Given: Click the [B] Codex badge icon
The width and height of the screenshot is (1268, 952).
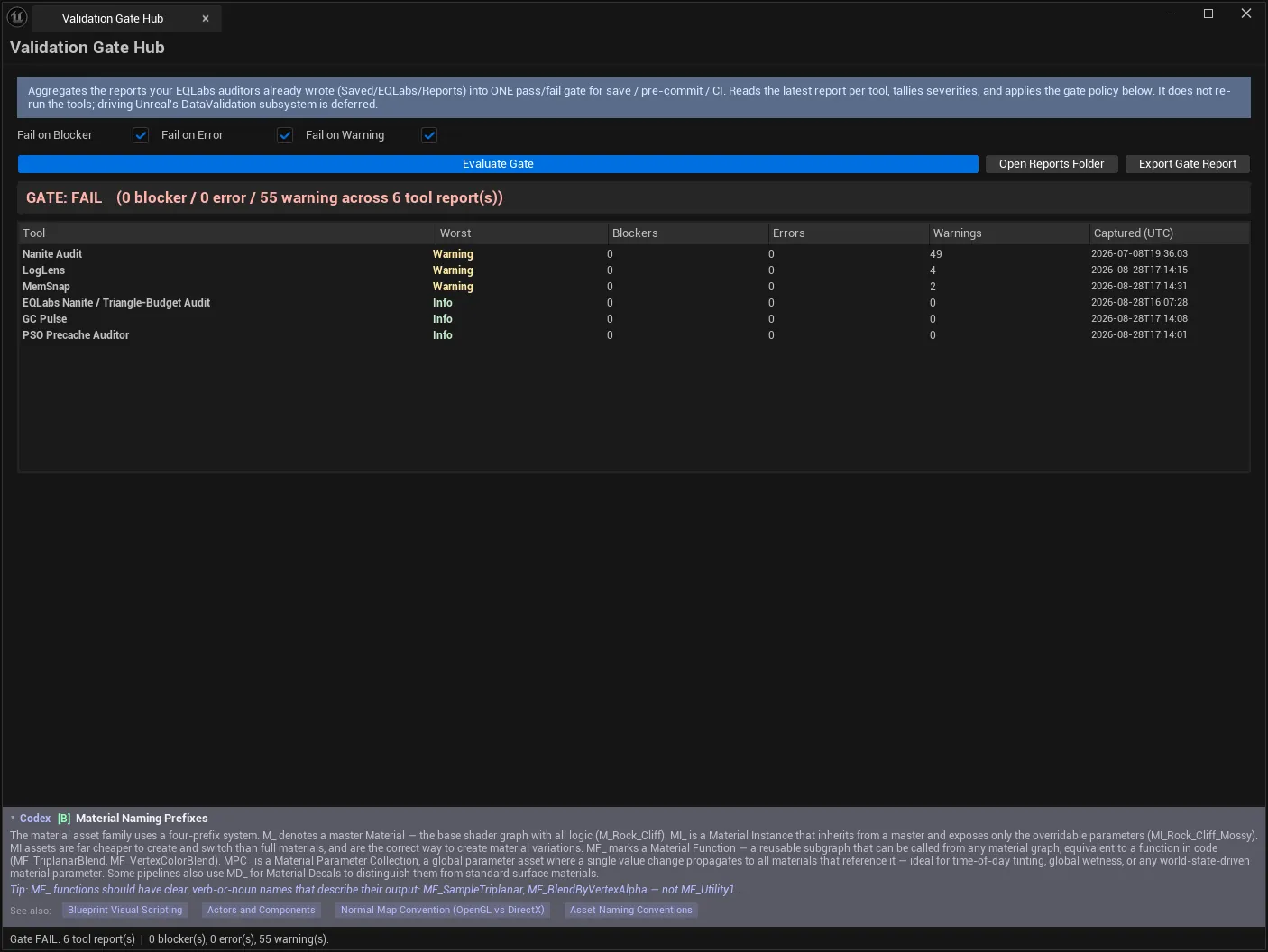Looking at the screenshot, I should click(x=64, y=818).
